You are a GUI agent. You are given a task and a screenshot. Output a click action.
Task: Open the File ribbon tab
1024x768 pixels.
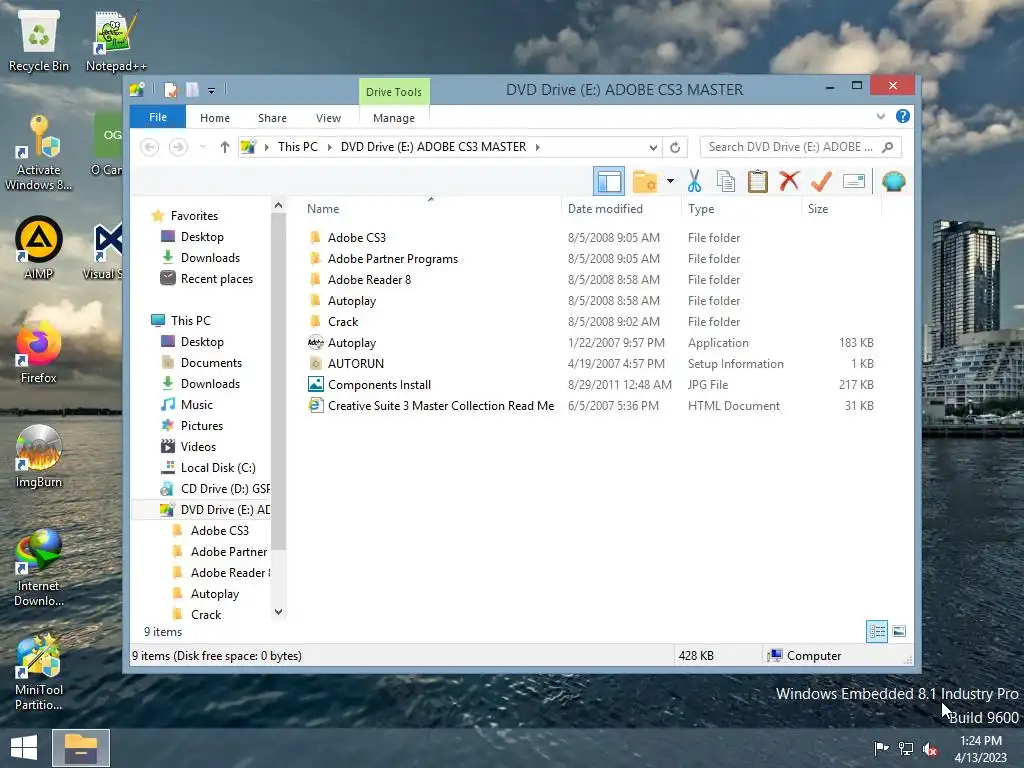click(158, 118)
